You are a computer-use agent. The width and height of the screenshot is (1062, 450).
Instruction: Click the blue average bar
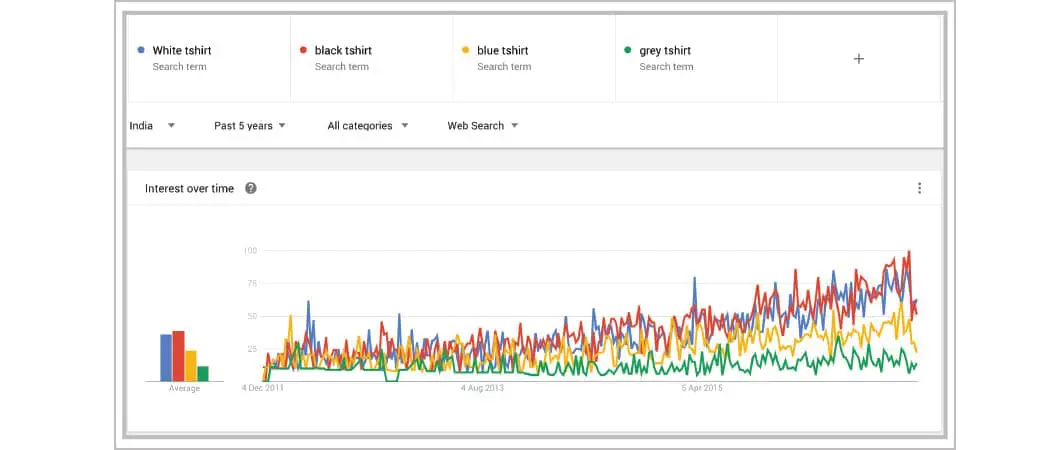(166, 357)
